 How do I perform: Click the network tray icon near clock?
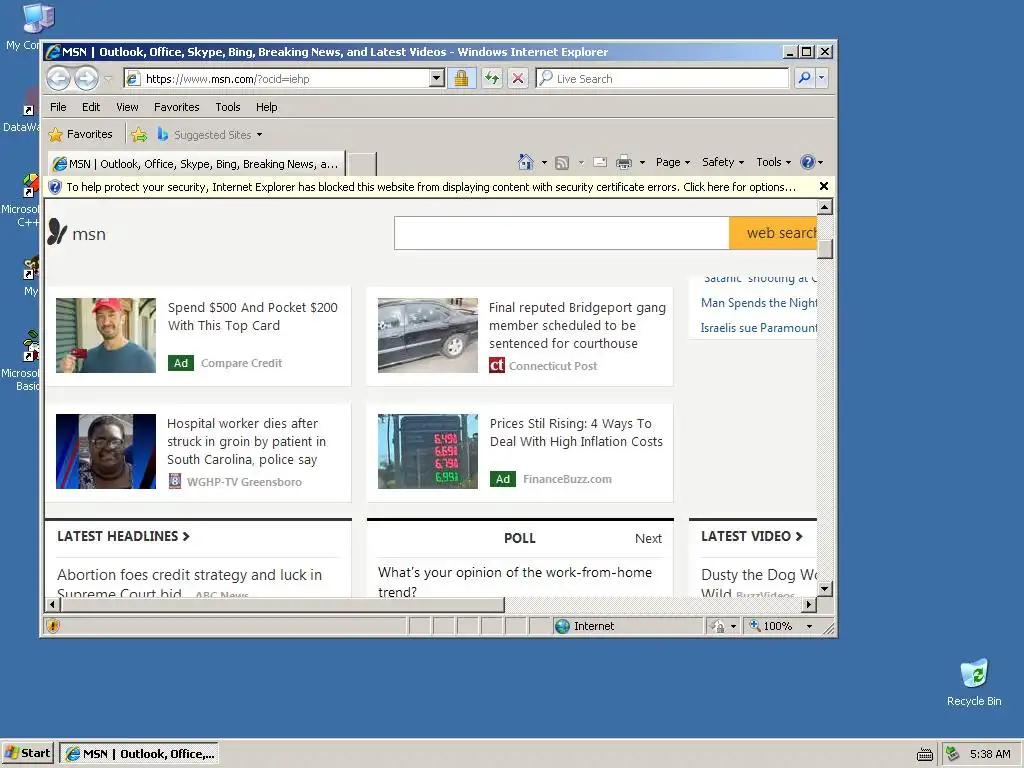pos(952,754)
